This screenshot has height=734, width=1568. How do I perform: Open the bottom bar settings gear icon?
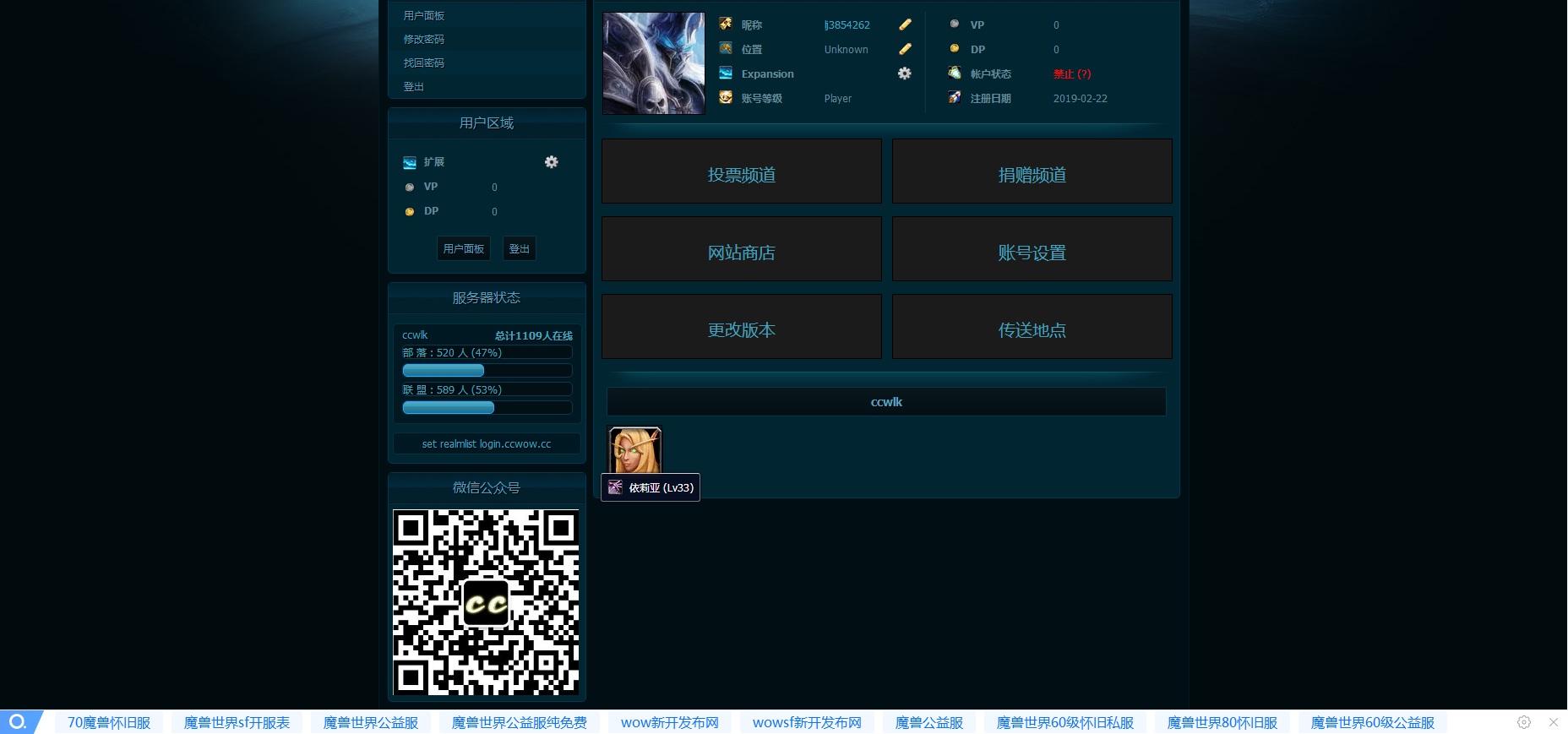1524,722
